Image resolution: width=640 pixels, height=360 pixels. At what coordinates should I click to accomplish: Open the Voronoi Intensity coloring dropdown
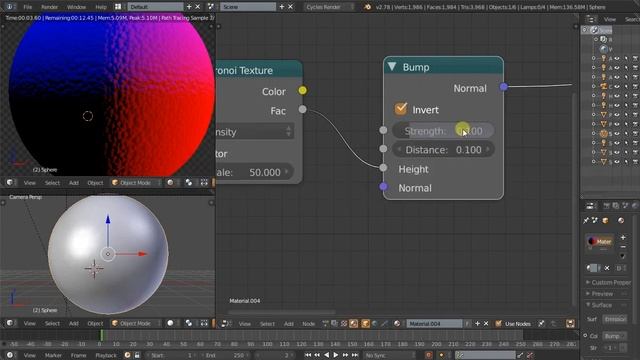pyautogui.click(x=255, y=131)
